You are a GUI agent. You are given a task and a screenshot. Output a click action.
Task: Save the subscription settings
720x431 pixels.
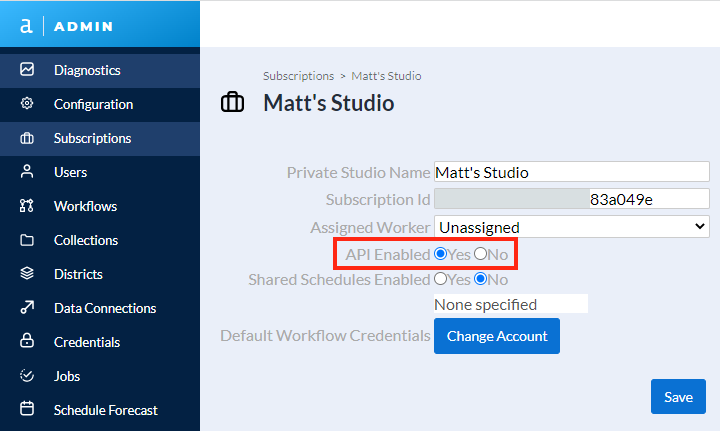678,397
